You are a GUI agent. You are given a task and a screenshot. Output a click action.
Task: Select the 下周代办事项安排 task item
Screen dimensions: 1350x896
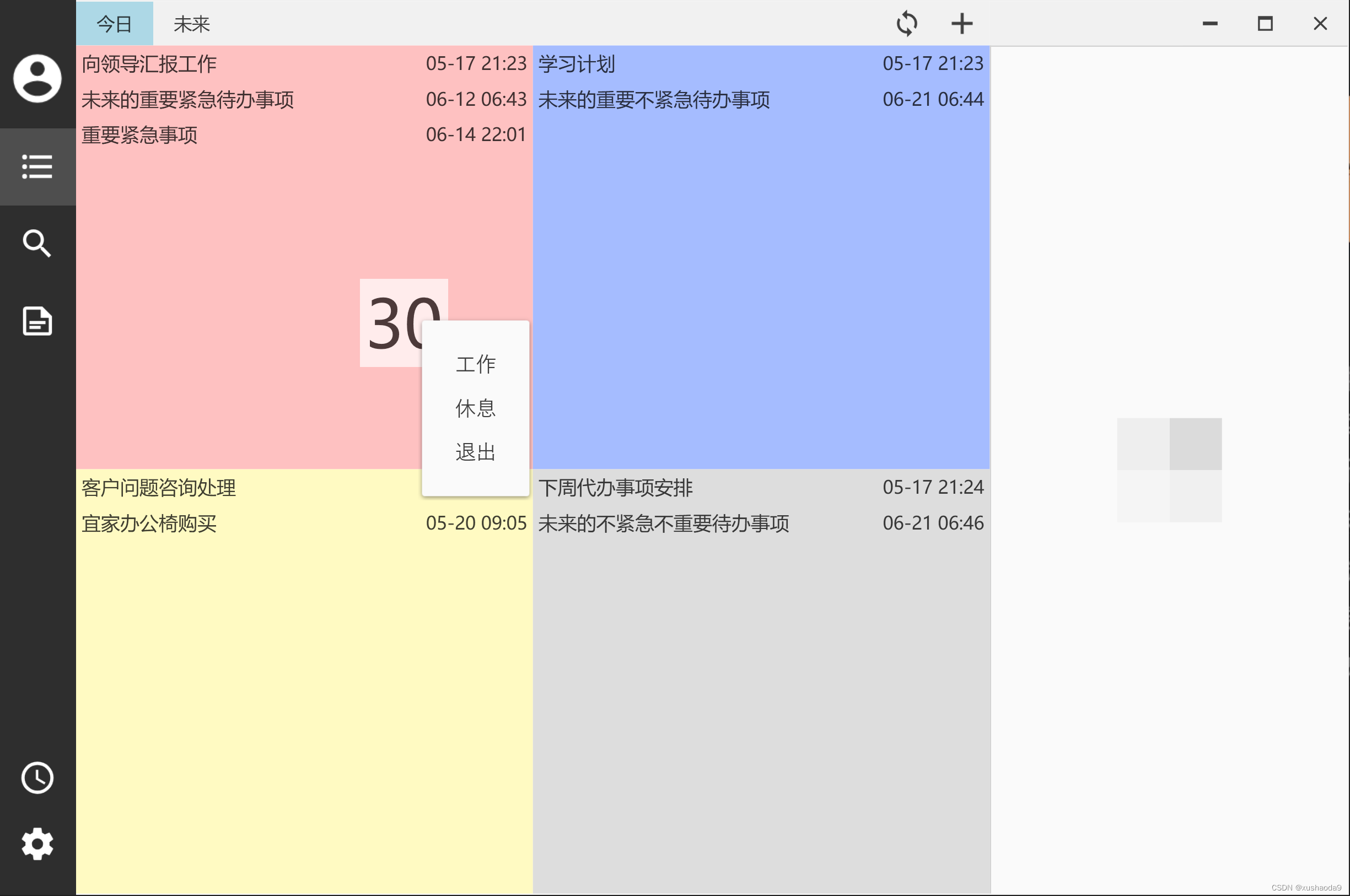(x=615, y=488)
